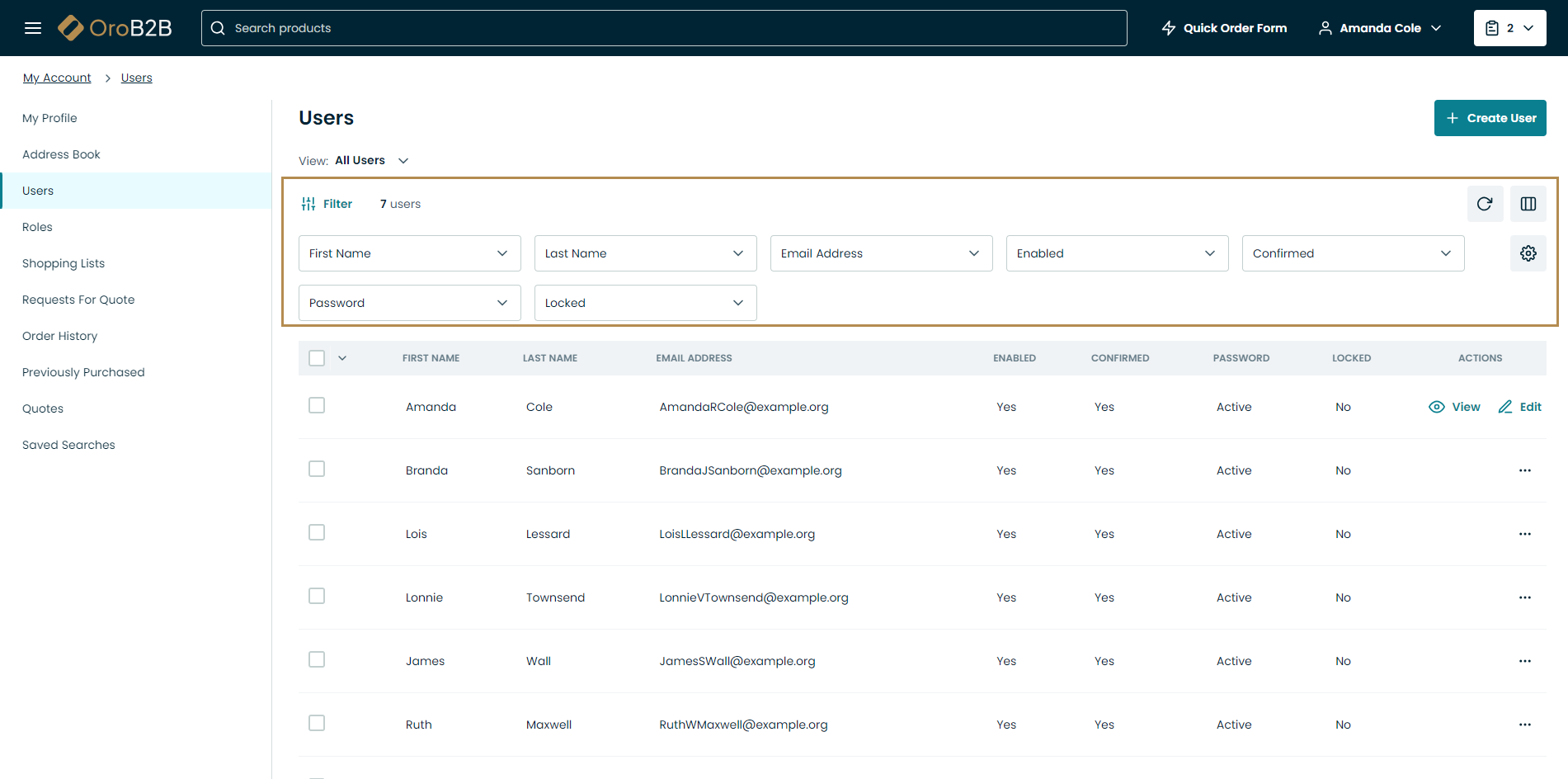Check the select-all header checkbox
This screenshot has width=1568, height=779.
[x=317, y=358]
